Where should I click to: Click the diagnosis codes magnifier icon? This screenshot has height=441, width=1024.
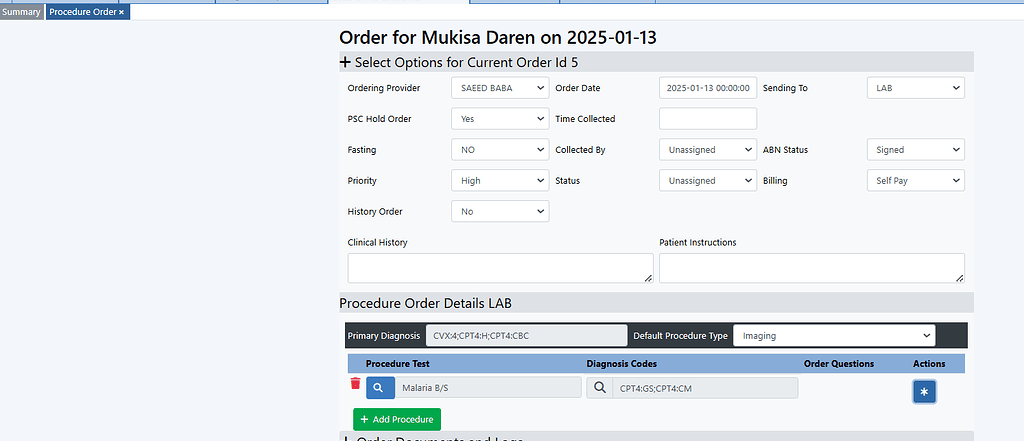tap(600, 388)
